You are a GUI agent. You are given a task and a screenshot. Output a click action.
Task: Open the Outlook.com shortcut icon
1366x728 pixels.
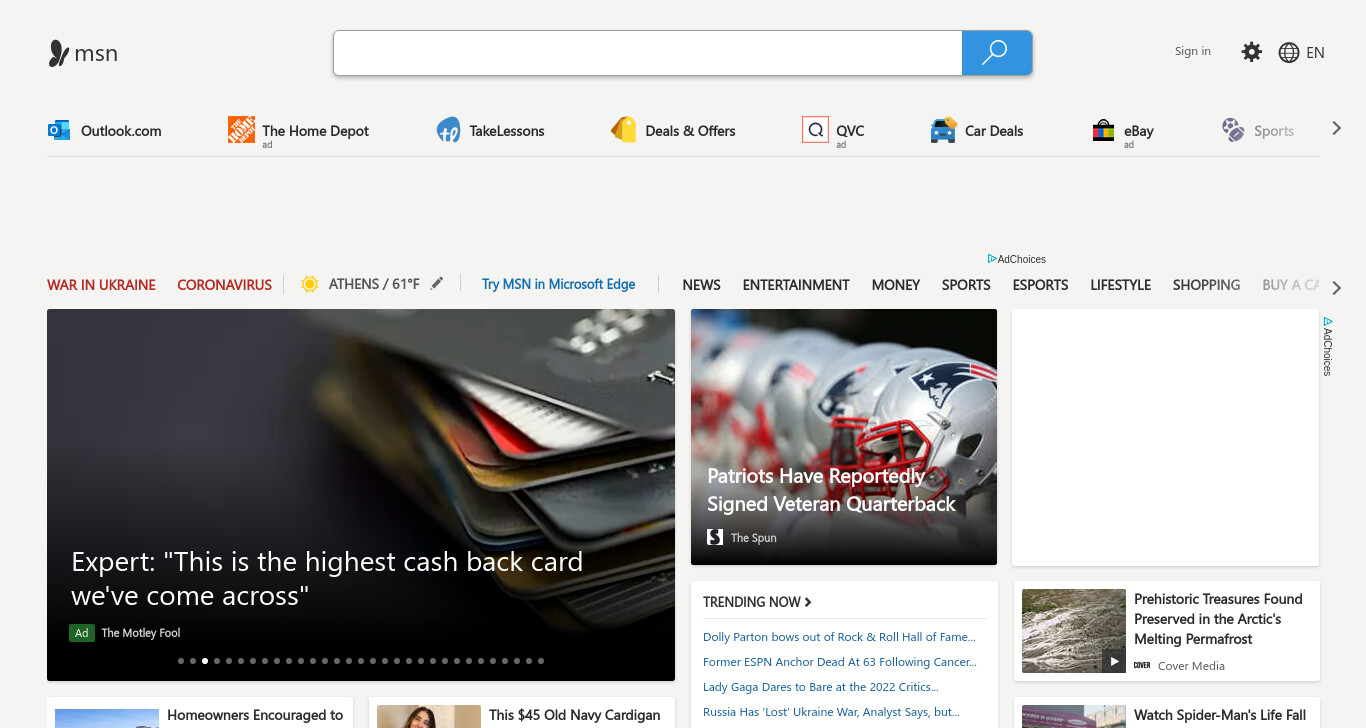click(x=59, y=130)
